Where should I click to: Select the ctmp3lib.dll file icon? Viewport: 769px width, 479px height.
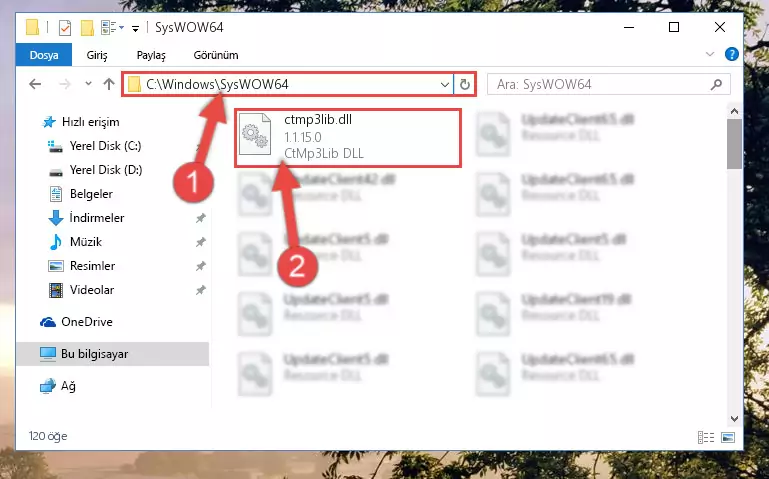(x=255, y=134)
